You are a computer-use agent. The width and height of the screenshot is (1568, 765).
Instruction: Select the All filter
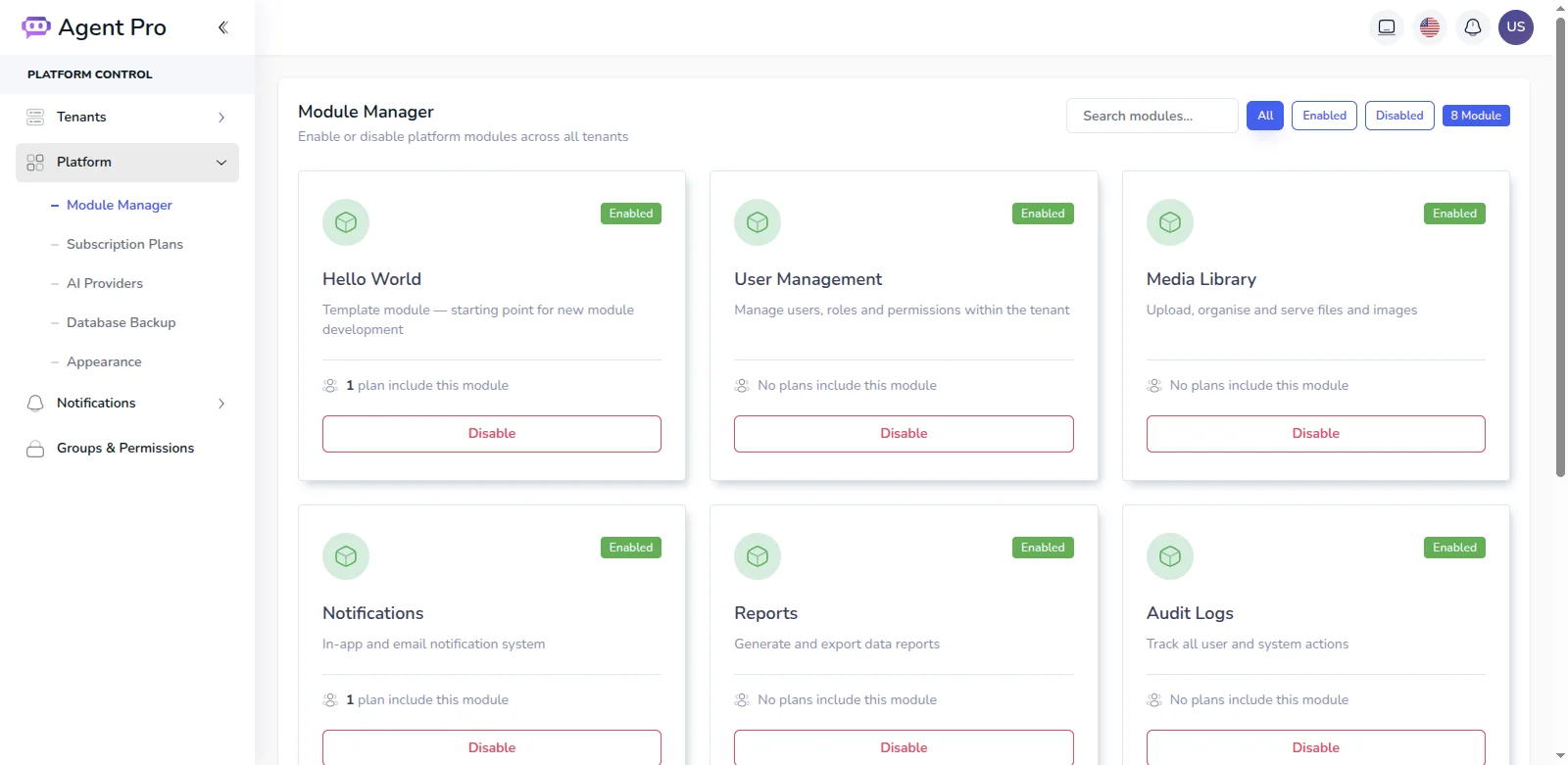(1265, 116)
